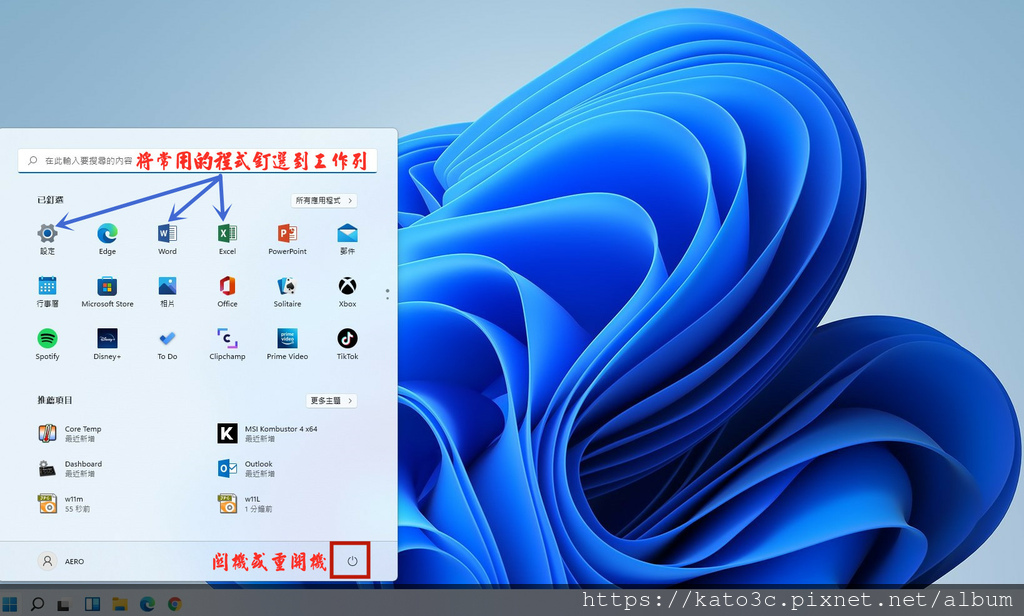This screenshot has height=616, width=1024.
Task: Open the AERO user account menu
Action: pyautogui.click(x=61, y=561)
